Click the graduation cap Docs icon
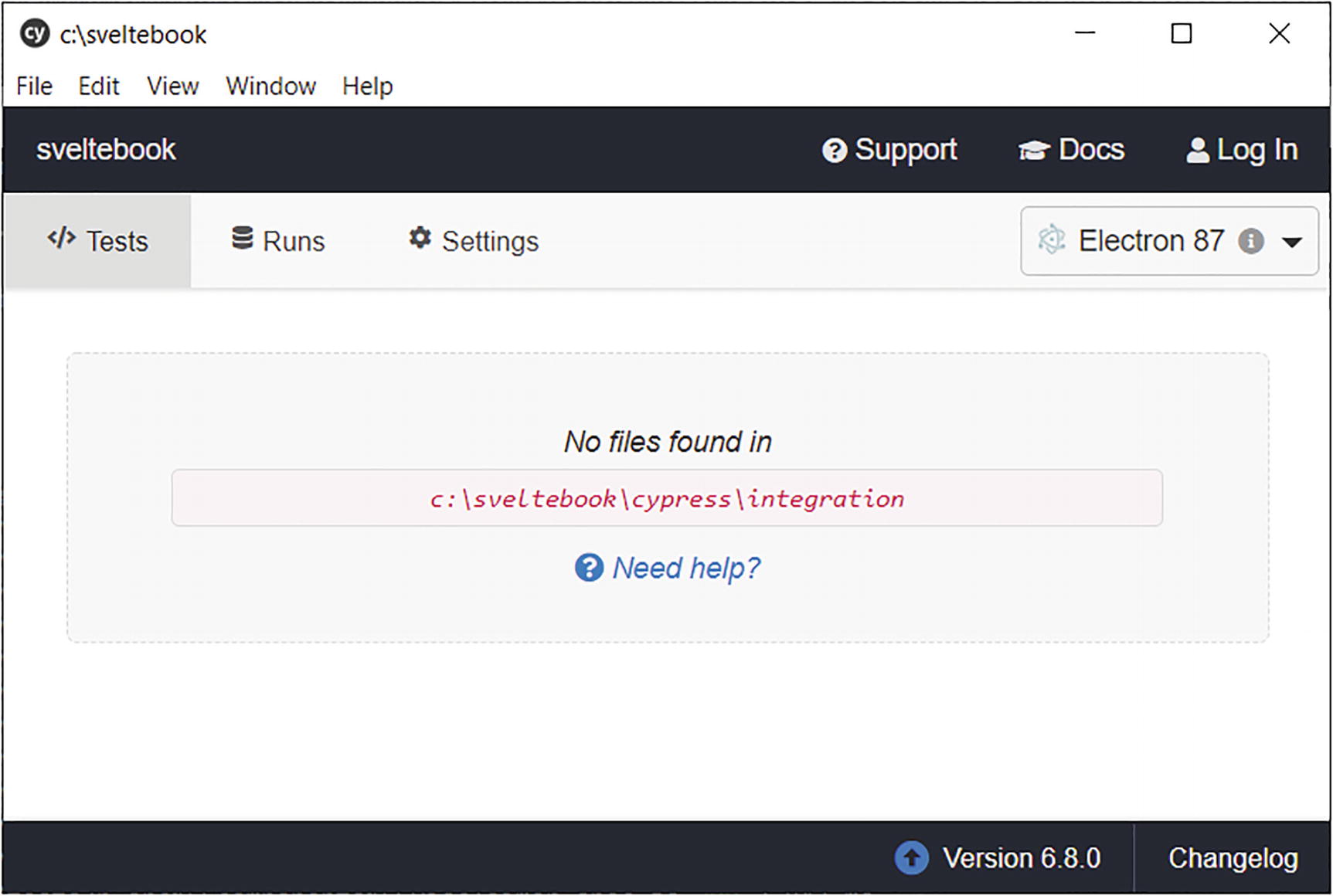Image resolution: width=1333 pixels, height=896 pixels. (1033, 150)
